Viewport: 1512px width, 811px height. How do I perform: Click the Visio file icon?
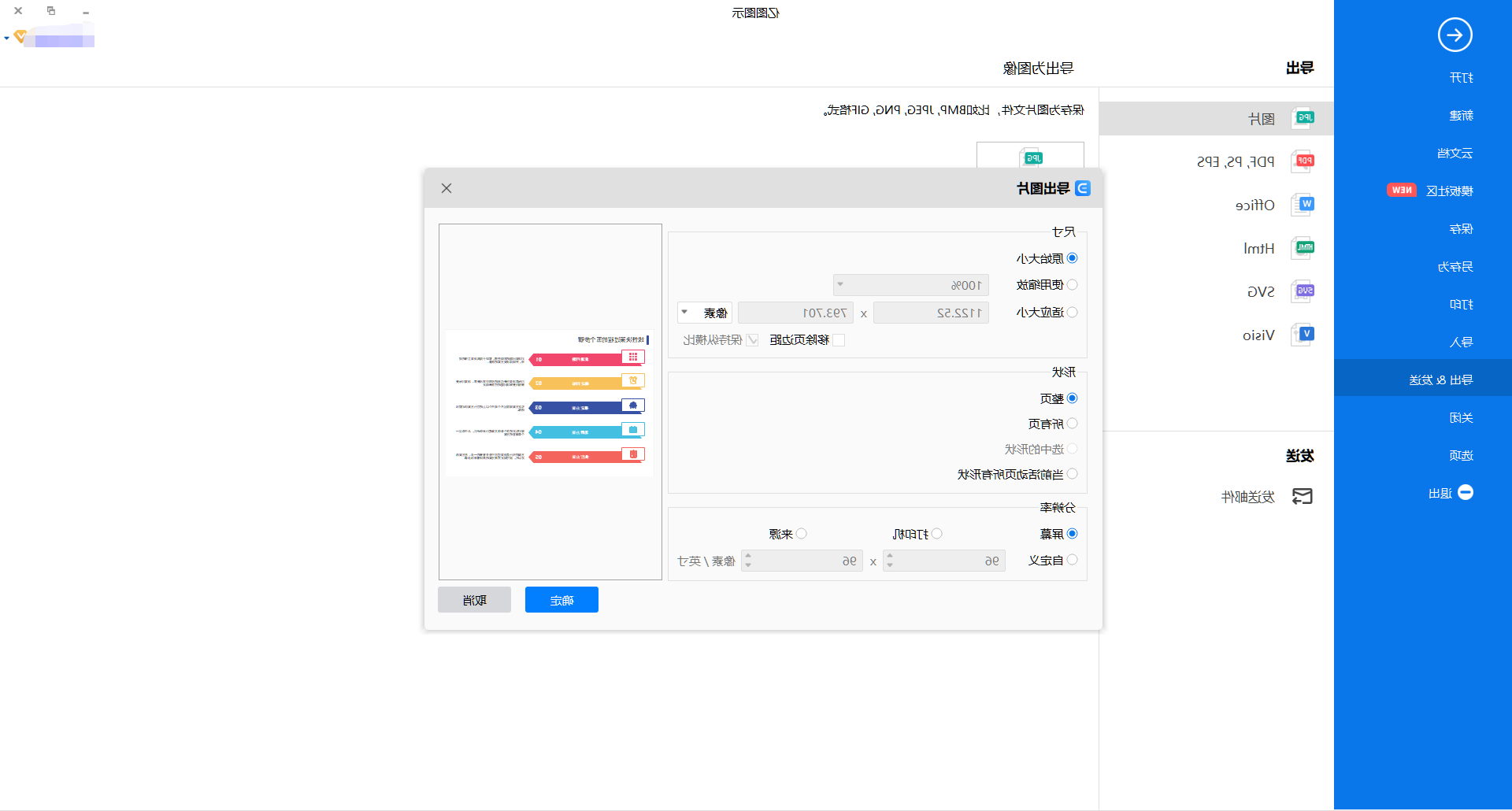click(1303, 335)
